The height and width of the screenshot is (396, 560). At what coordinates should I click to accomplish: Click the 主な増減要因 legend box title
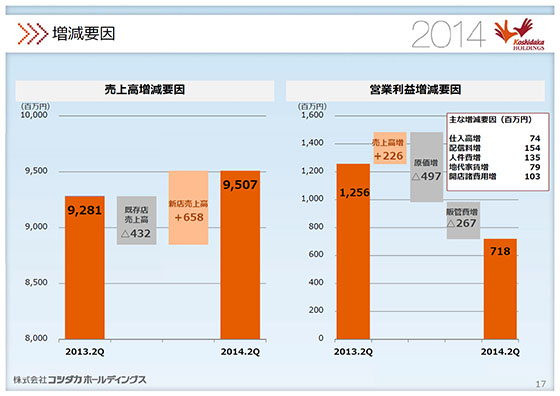[490, 120]
